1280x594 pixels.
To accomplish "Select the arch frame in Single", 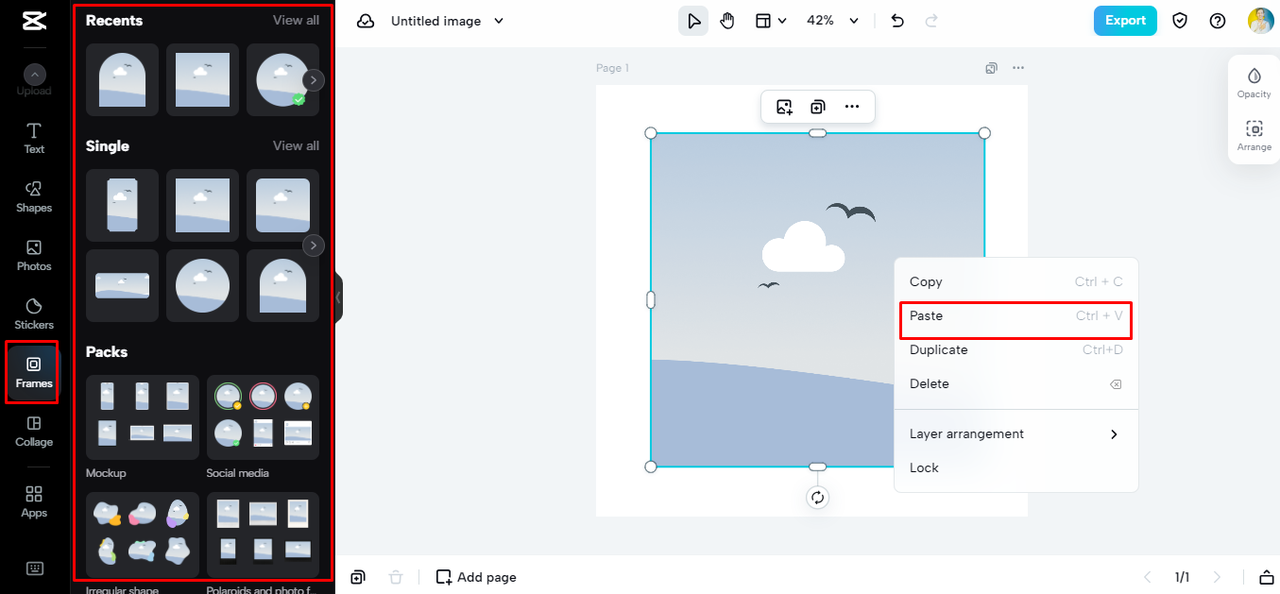I will (x=282, y=286).
